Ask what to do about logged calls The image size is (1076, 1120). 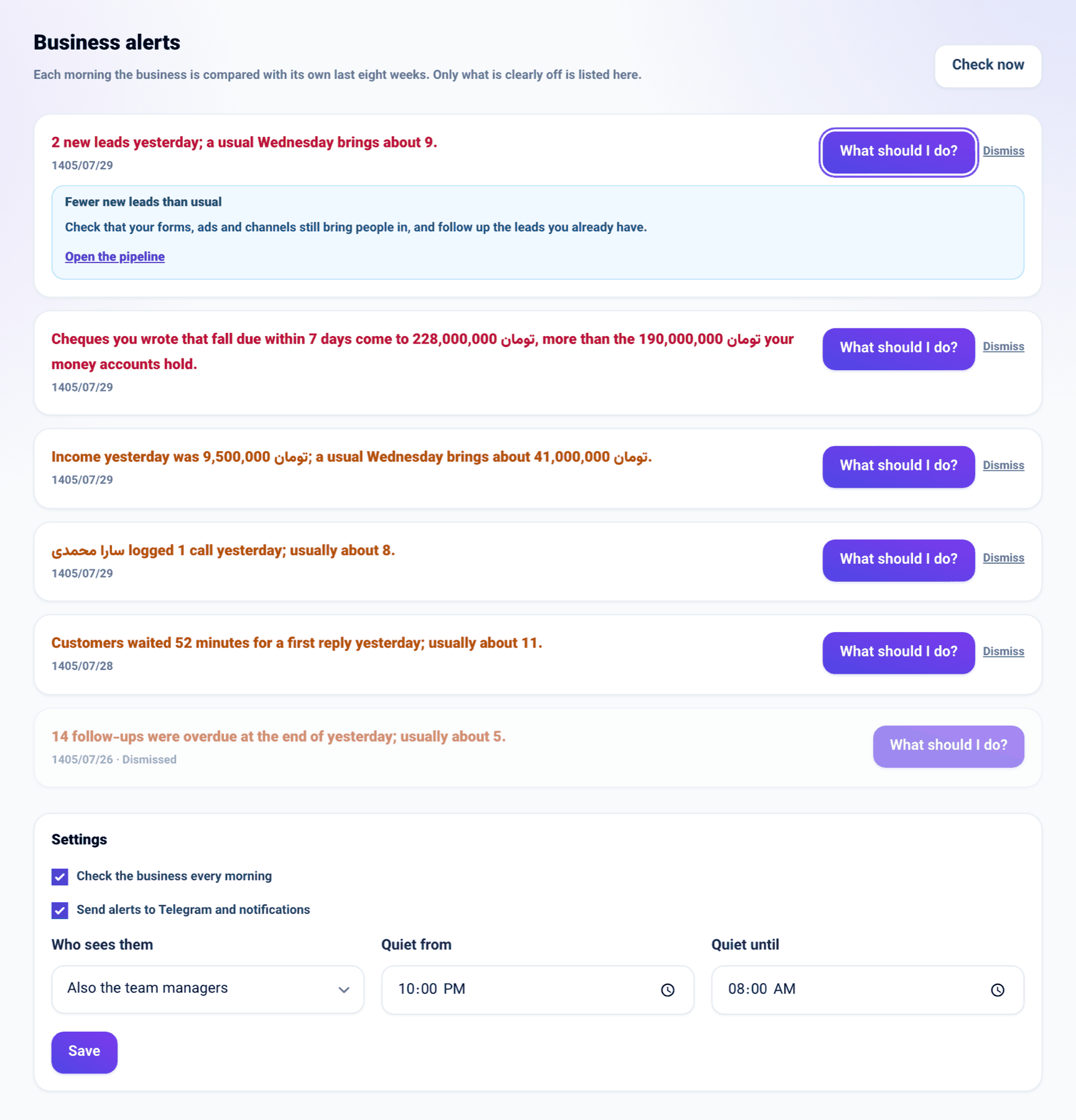(x=898, y=559)
